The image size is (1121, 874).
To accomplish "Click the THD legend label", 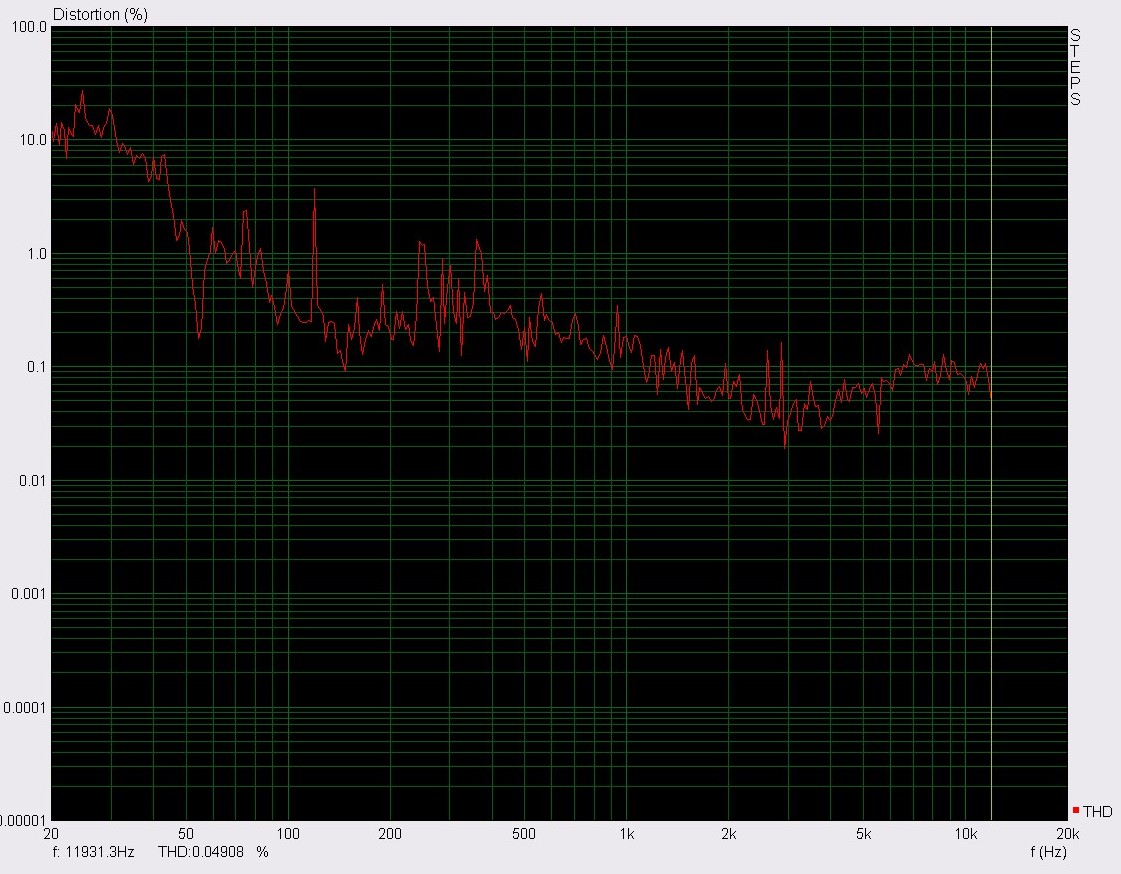I will pos(1098,812).
